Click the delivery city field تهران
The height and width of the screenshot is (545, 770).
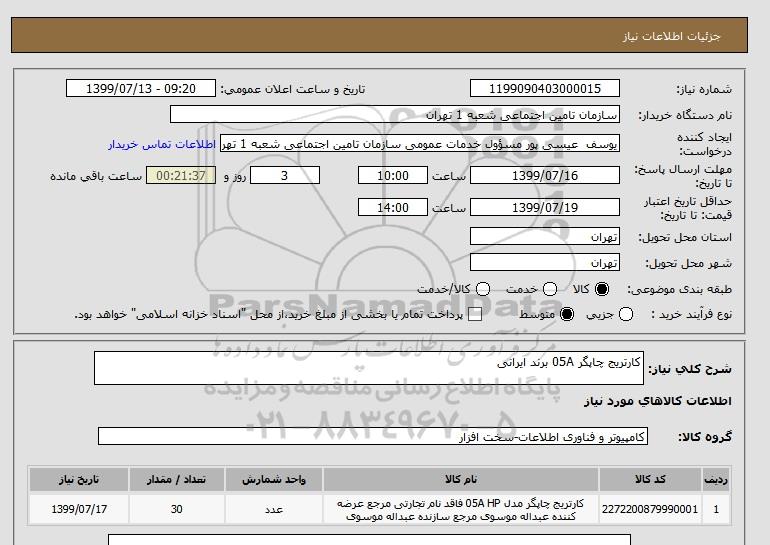pyautogui.click(x=545, y=262)
